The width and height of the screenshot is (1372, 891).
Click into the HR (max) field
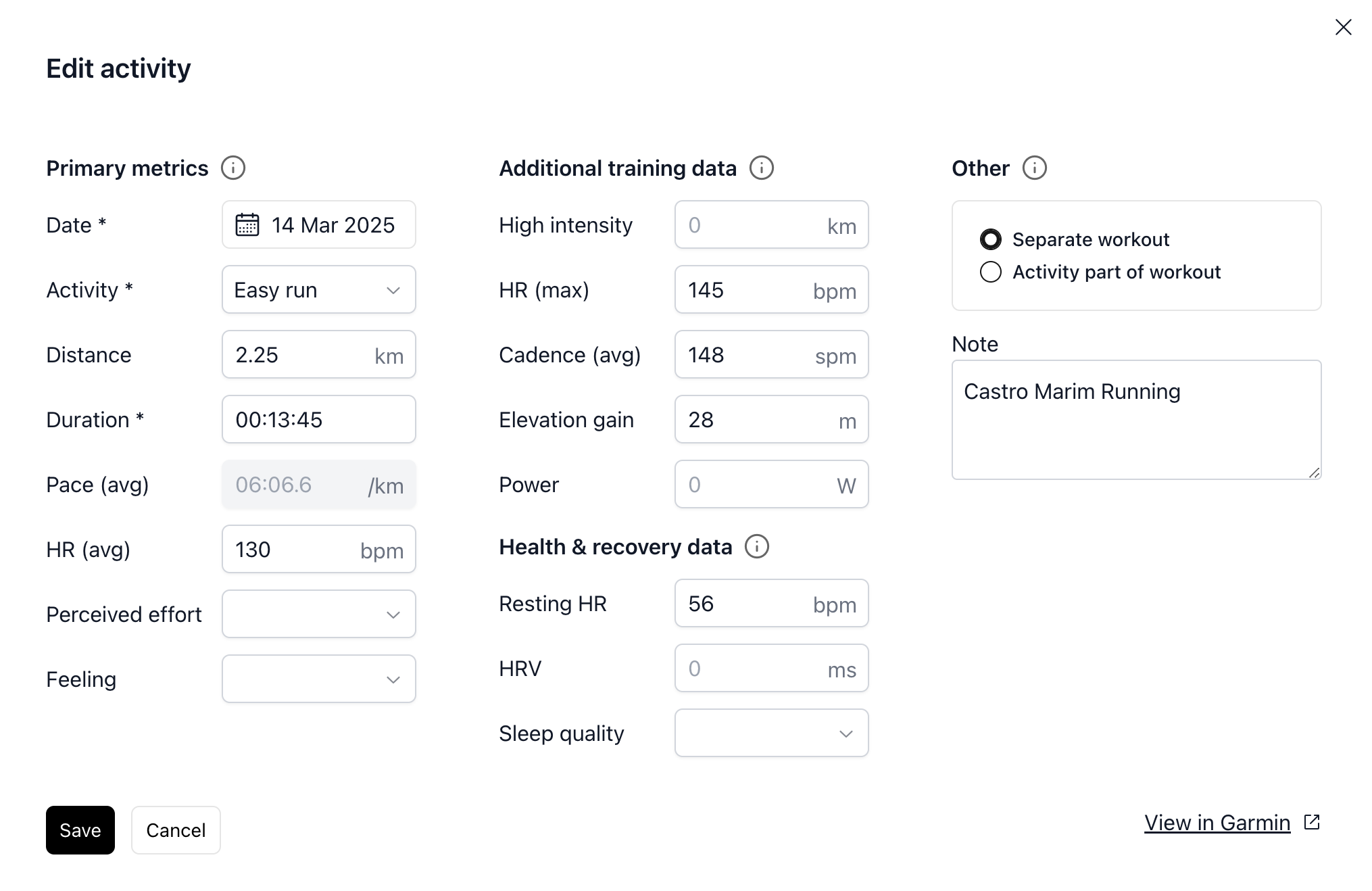[772, 289]
